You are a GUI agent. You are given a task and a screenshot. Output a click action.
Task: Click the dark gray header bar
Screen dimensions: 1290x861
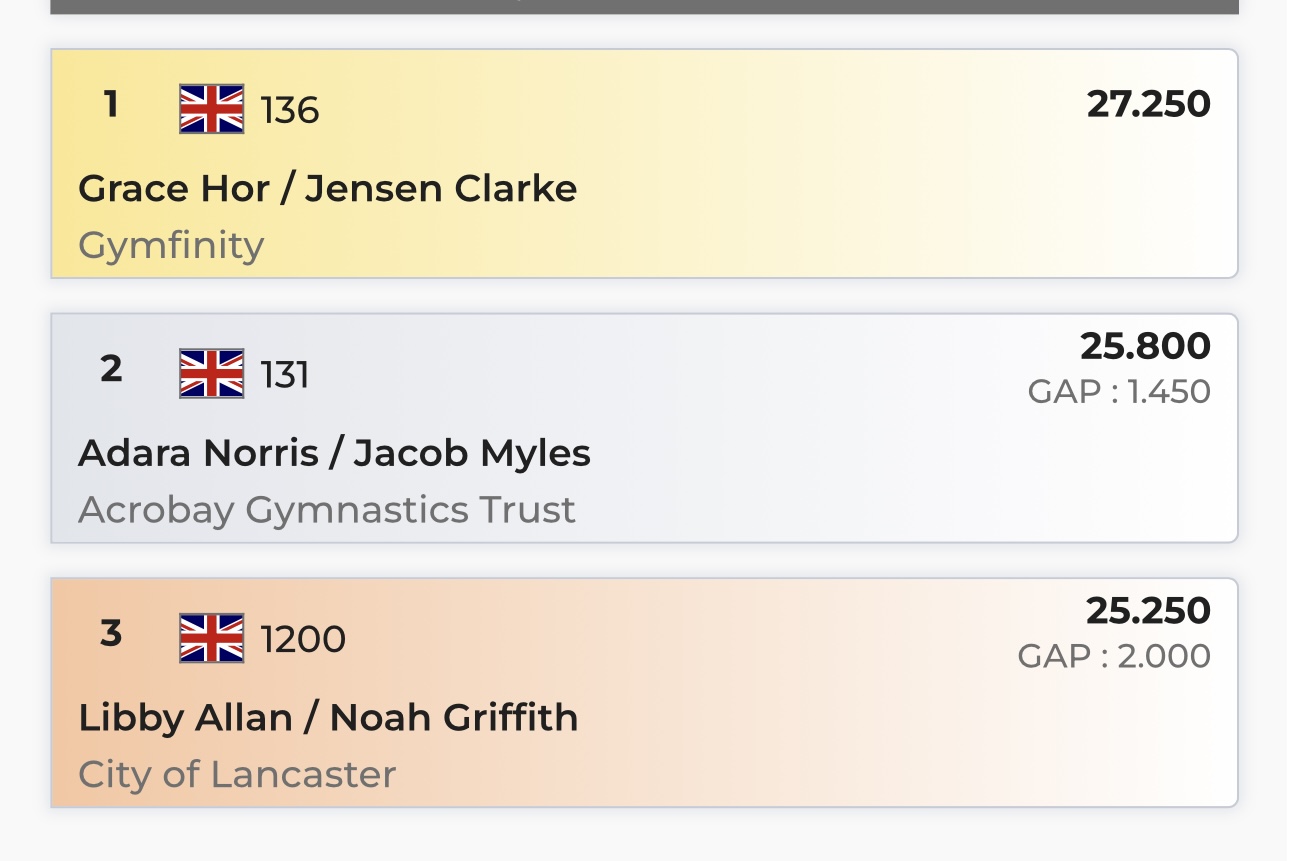[644, 6]
